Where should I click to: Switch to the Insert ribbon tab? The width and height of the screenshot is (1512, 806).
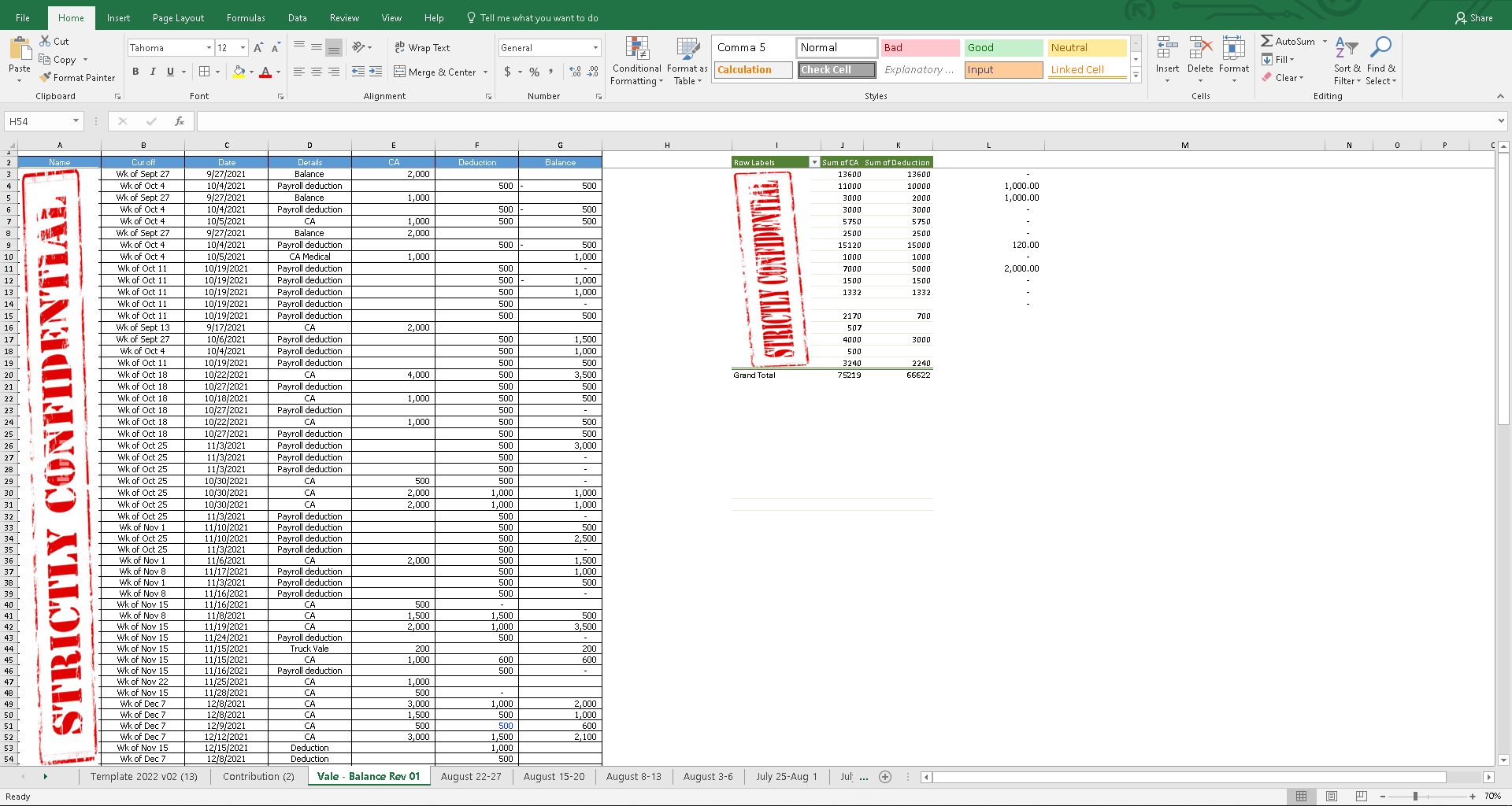coord(119,17)
